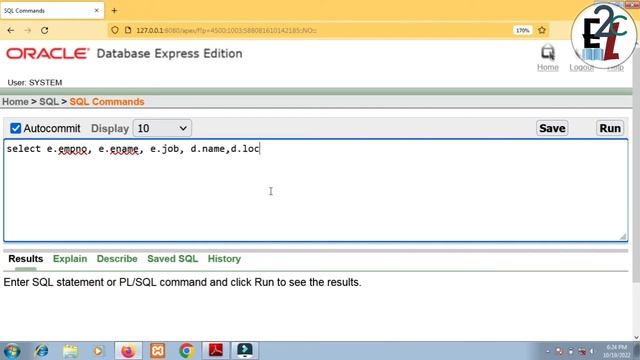640x360 pixels.
Task: Click inside the SQL command editor
Action: click(316, 190)
